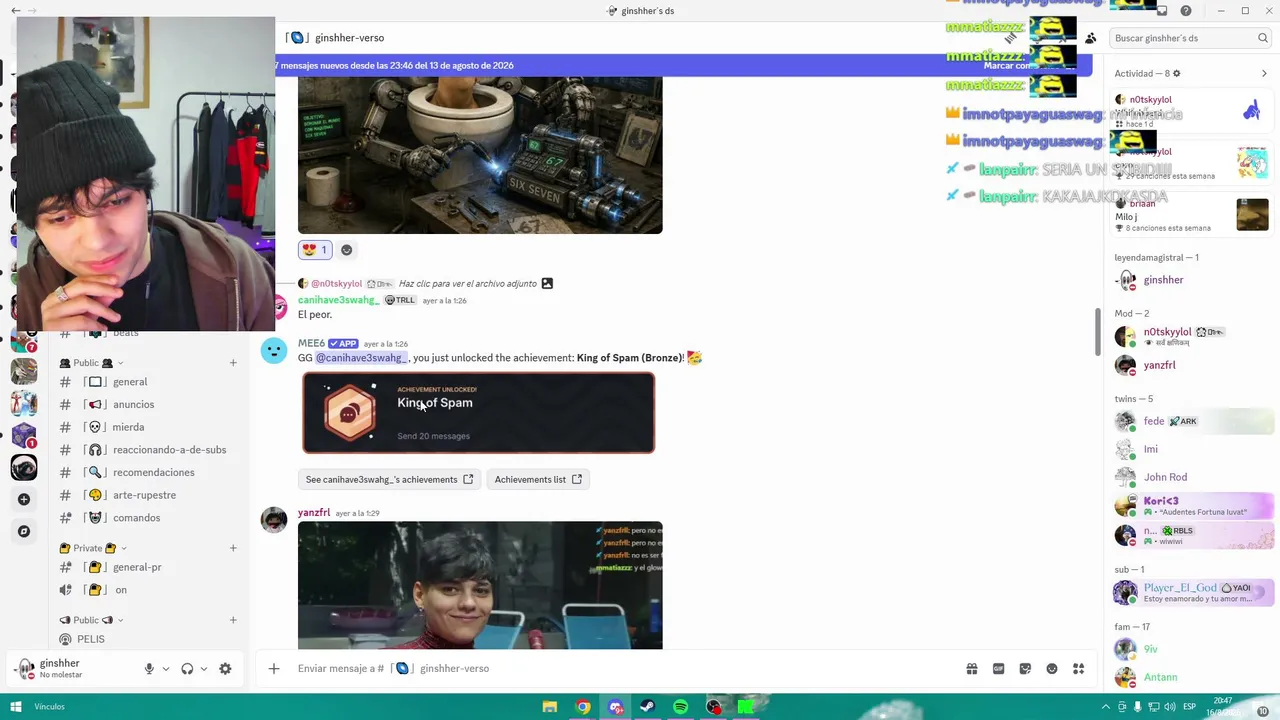The image size is (1280, 720).
Task: Open the robot toilet image attachment
Action: tap(480, 155)
